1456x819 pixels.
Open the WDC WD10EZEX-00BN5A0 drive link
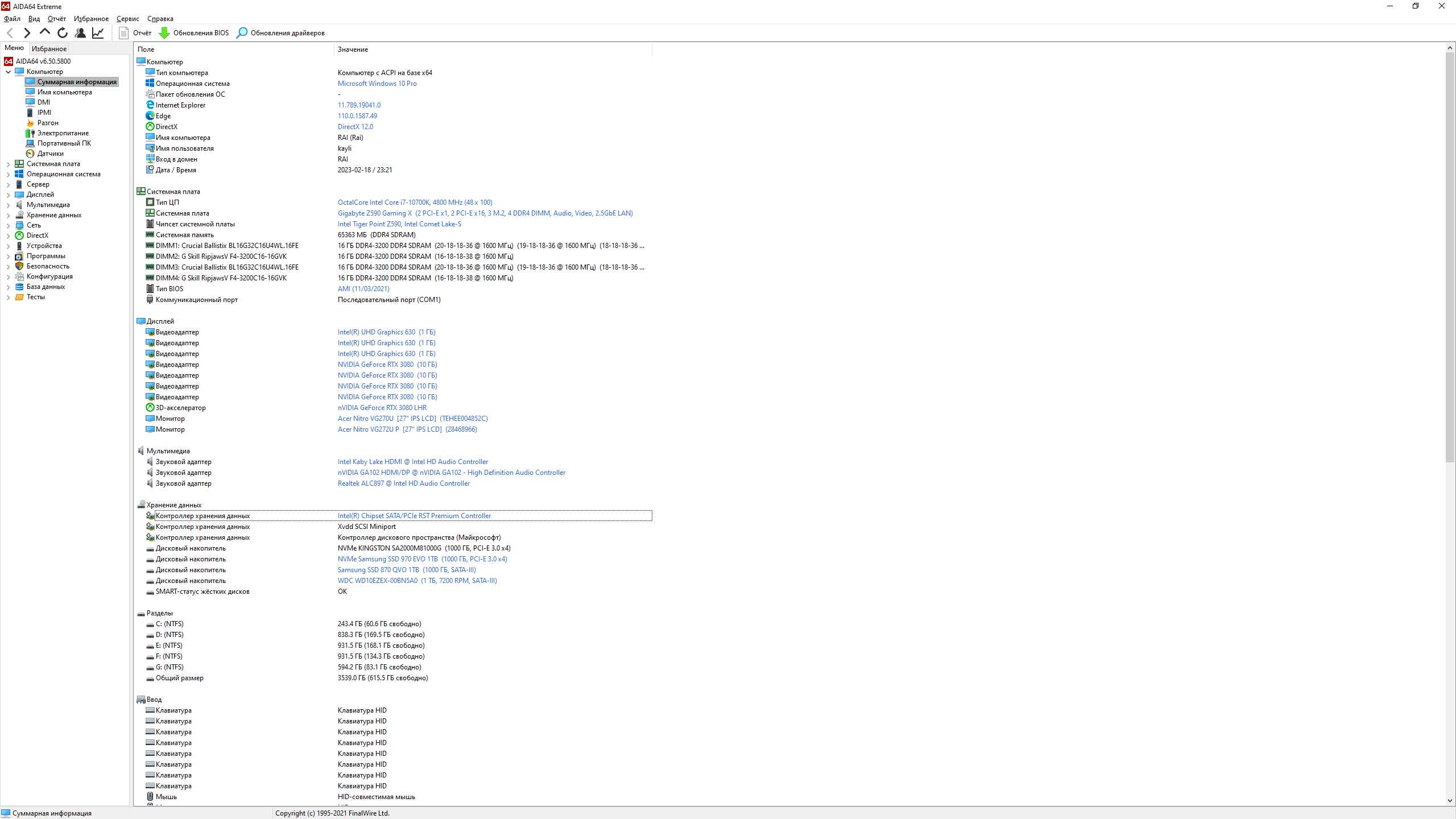pyautogui.click(x=417, y=581)
